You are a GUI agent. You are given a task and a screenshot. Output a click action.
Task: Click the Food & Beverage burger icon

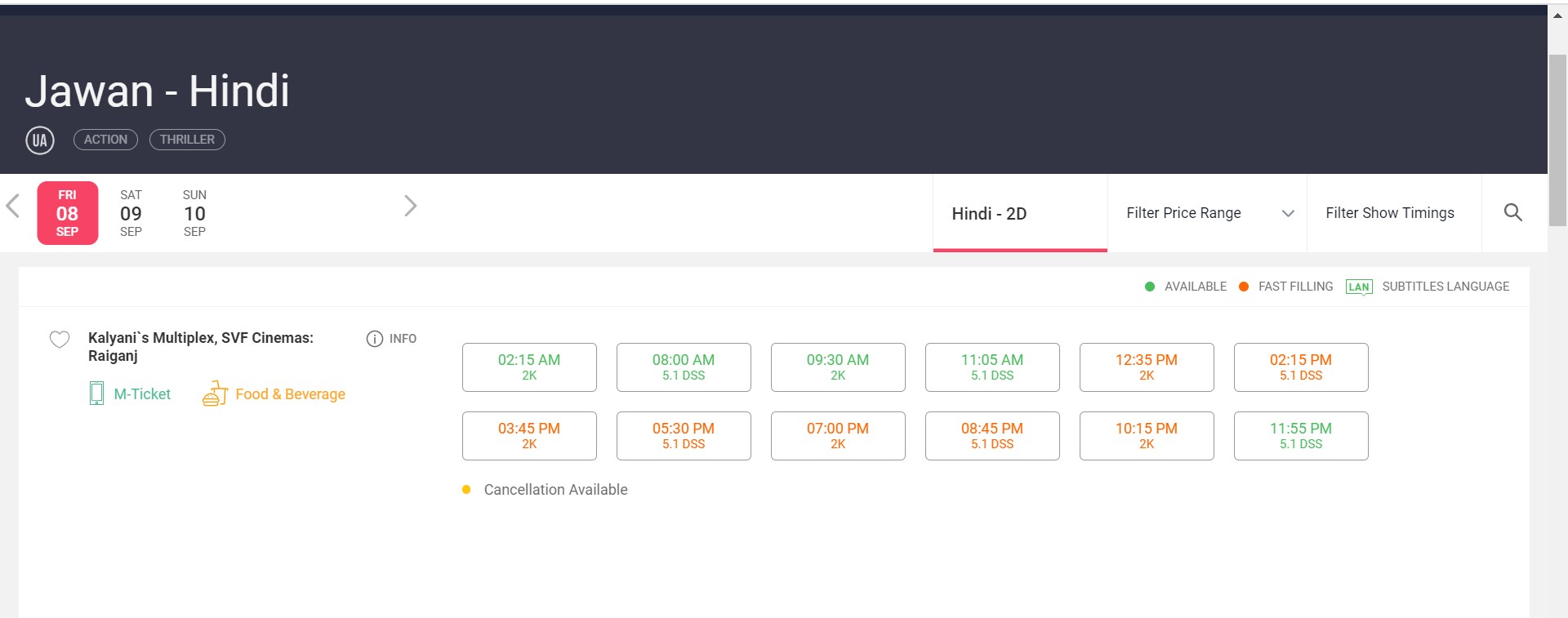(x=215, y=393)
